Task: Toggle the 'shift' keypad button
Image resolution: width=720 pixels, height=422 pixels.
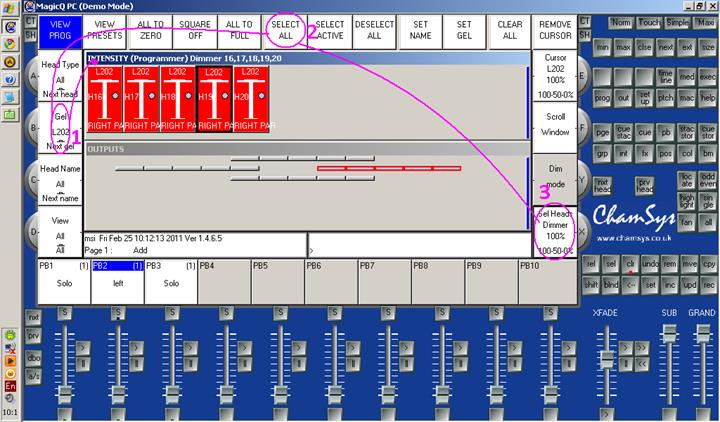Action: click(x=591, y=285)
